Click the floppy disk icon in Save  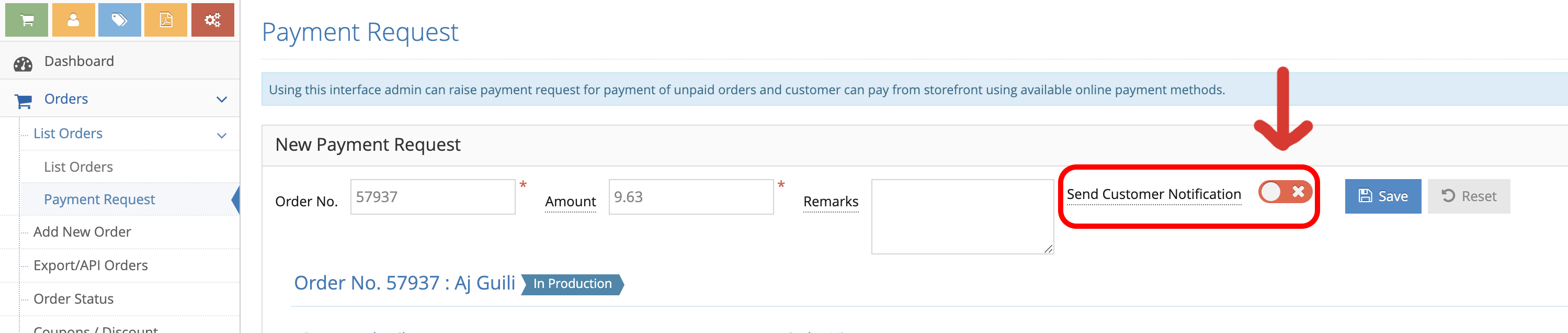pyautogui.click(x=1365, y=196)
